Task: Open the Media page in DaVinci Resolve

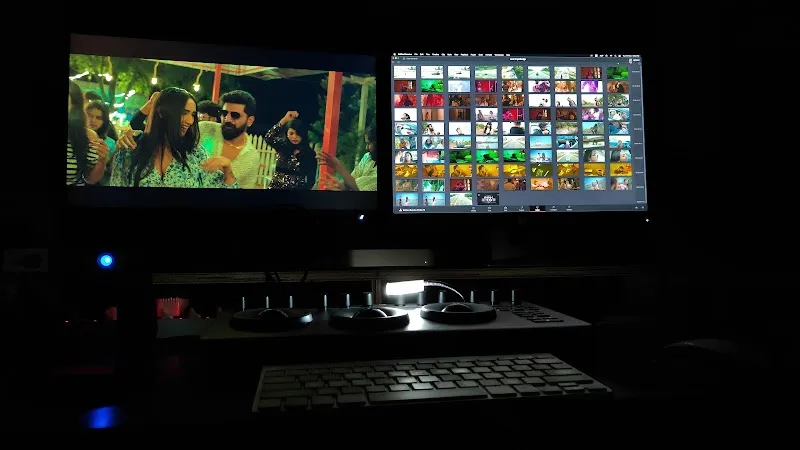Action: pyautogui.click(x=473, y=209)
